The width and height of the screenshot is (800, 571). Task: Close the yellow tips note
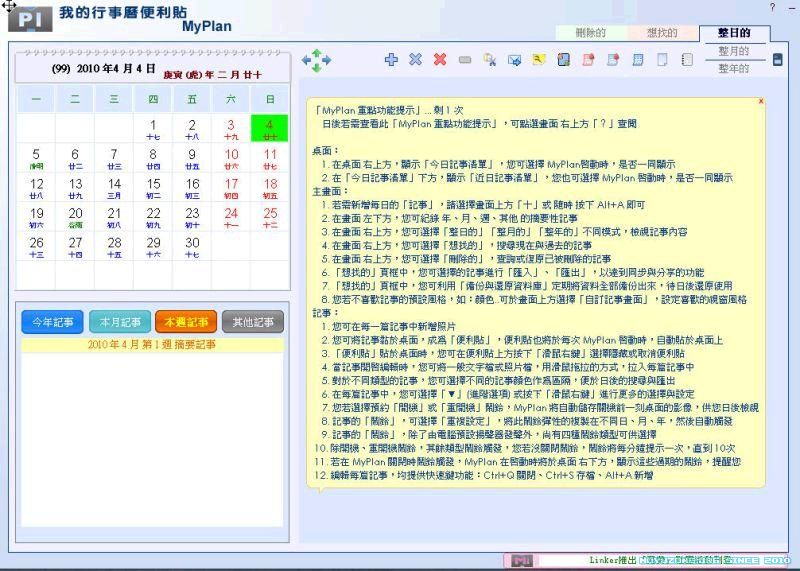point(761,101)
